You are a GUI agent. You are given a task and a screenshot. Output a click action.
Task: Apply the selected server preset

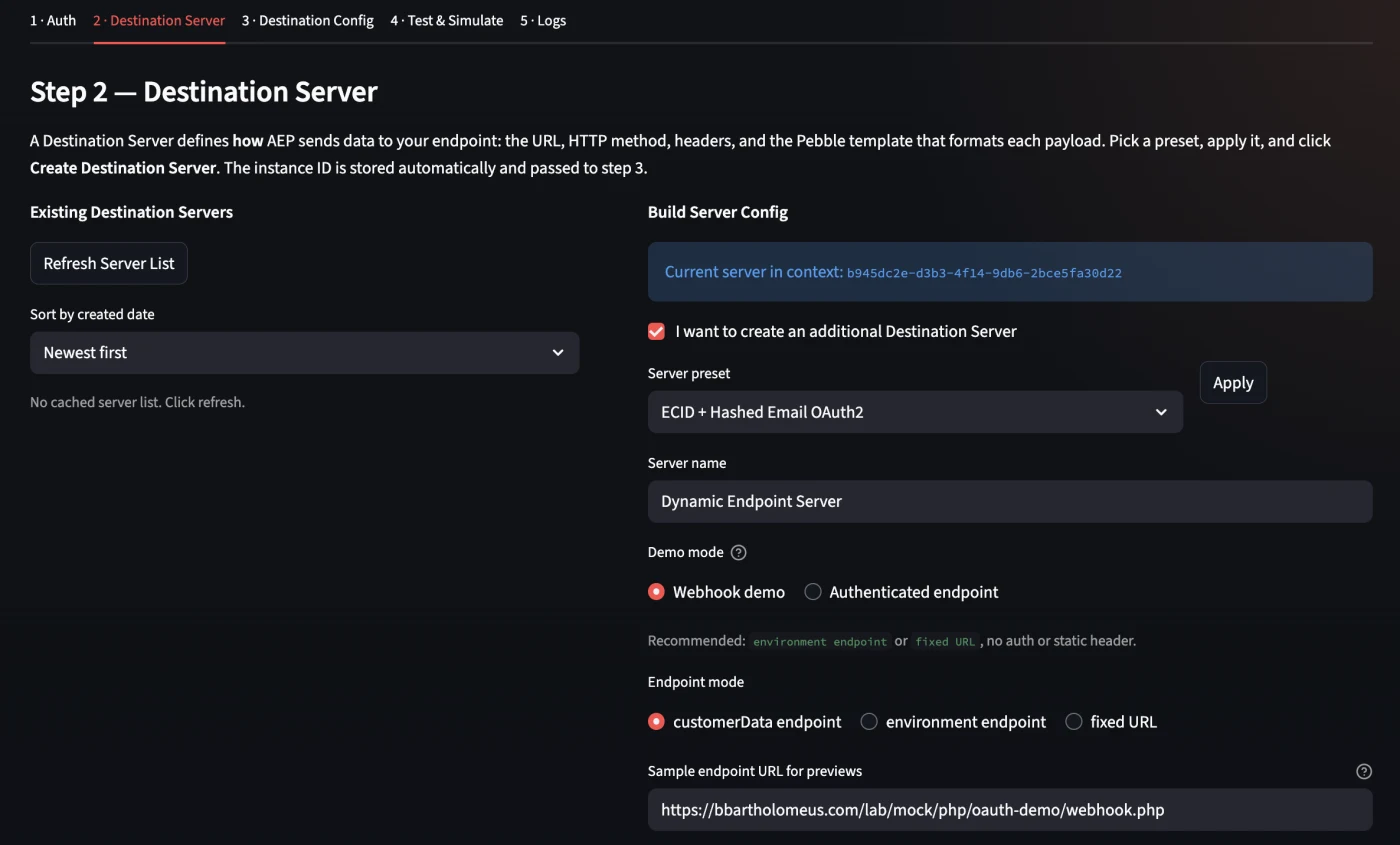[x=1233, y=383]
